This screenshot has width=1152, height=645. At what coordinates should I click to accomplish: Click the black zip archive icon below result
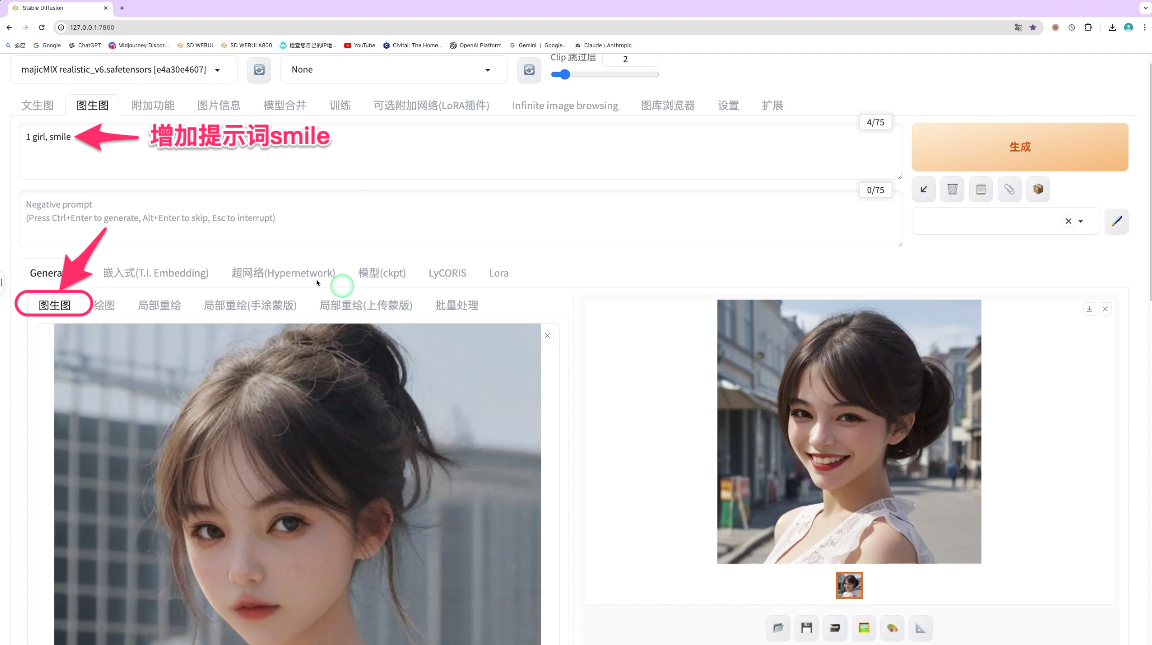click(x=835, y=628)
